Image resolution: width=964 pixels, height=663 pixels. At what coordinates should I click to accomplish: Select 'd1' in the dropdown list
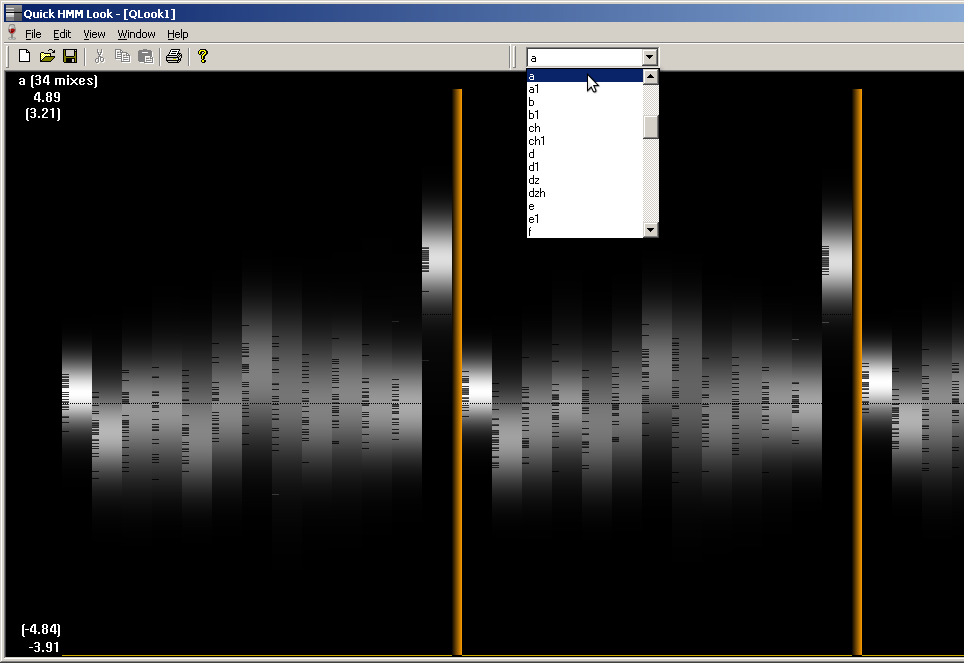coord(585,166)
